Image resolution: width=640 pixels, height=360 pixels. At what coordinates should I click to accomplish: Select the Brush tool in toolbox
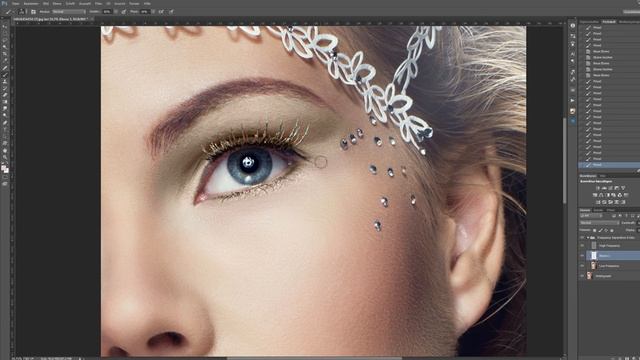point(6,74)
